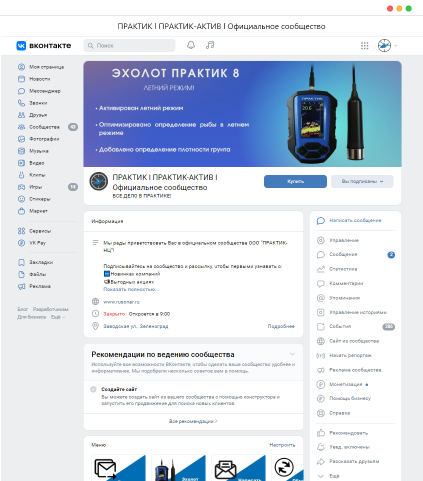Open the community avatar next to title
The height and width of the screenshot is (481, 423).
[99, 181]
